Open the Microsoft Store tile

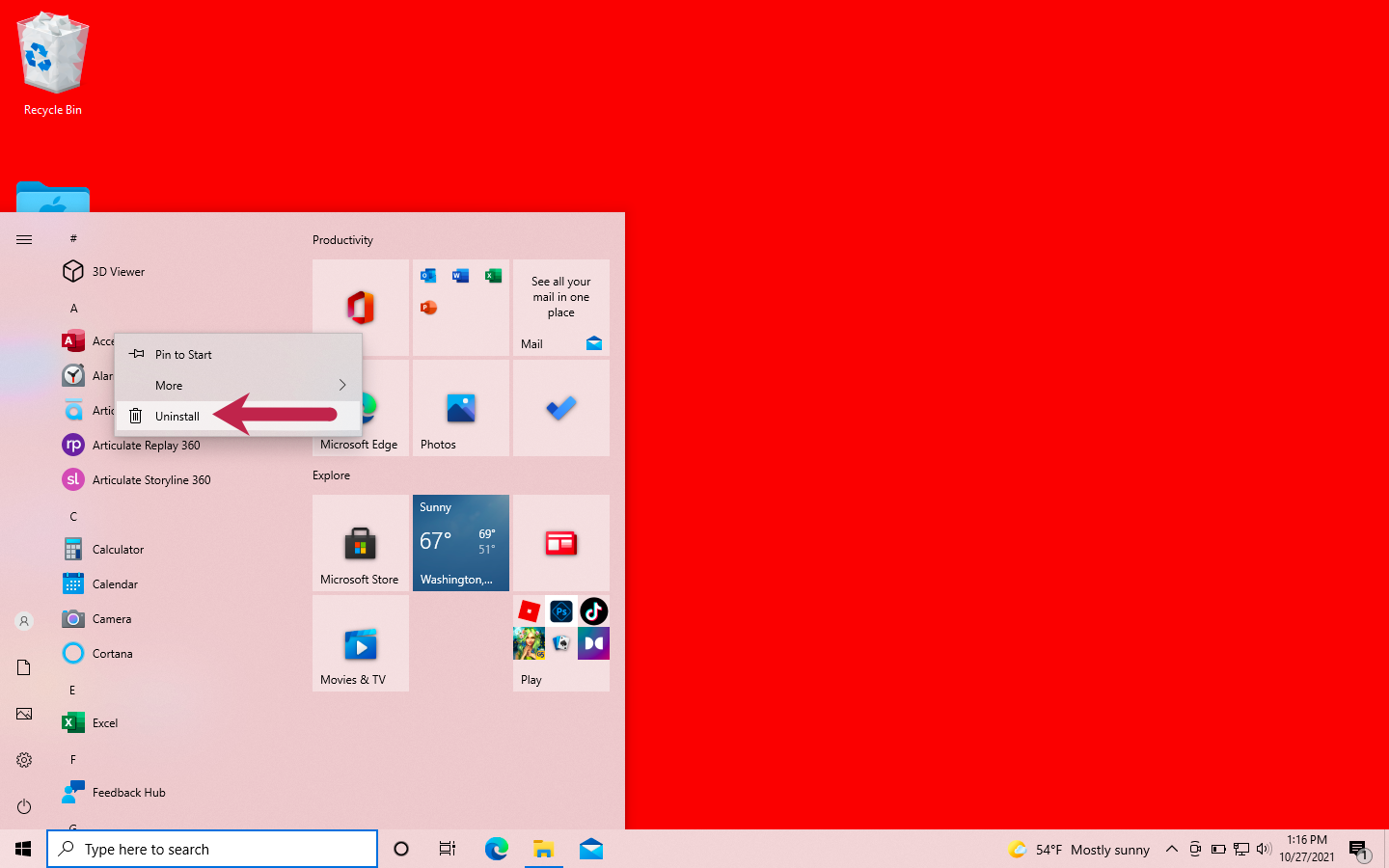pos(361,543)
